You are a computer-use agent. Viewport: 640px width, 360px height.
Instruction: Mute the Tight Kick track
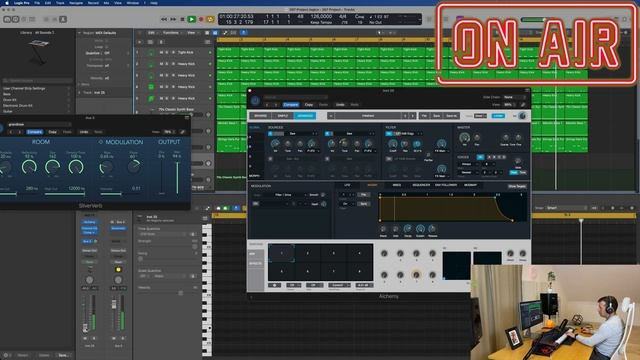(161, 53)
